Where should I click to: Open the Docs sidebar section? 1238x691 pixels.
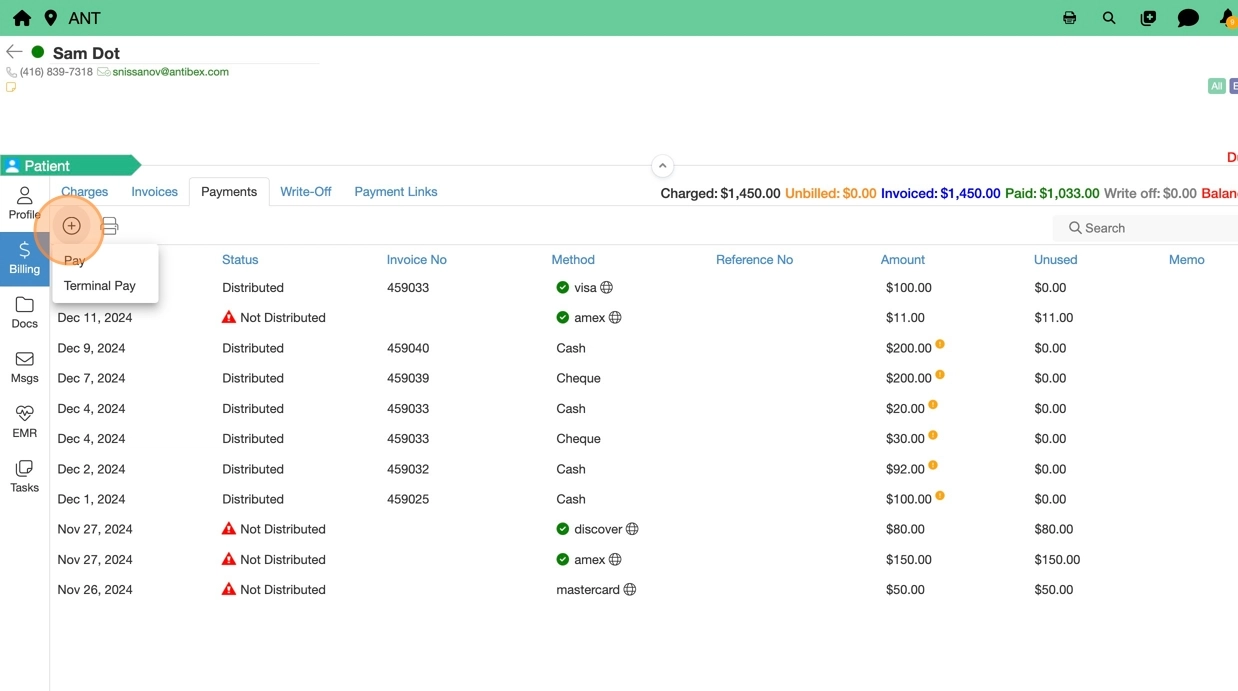point(25,312)
